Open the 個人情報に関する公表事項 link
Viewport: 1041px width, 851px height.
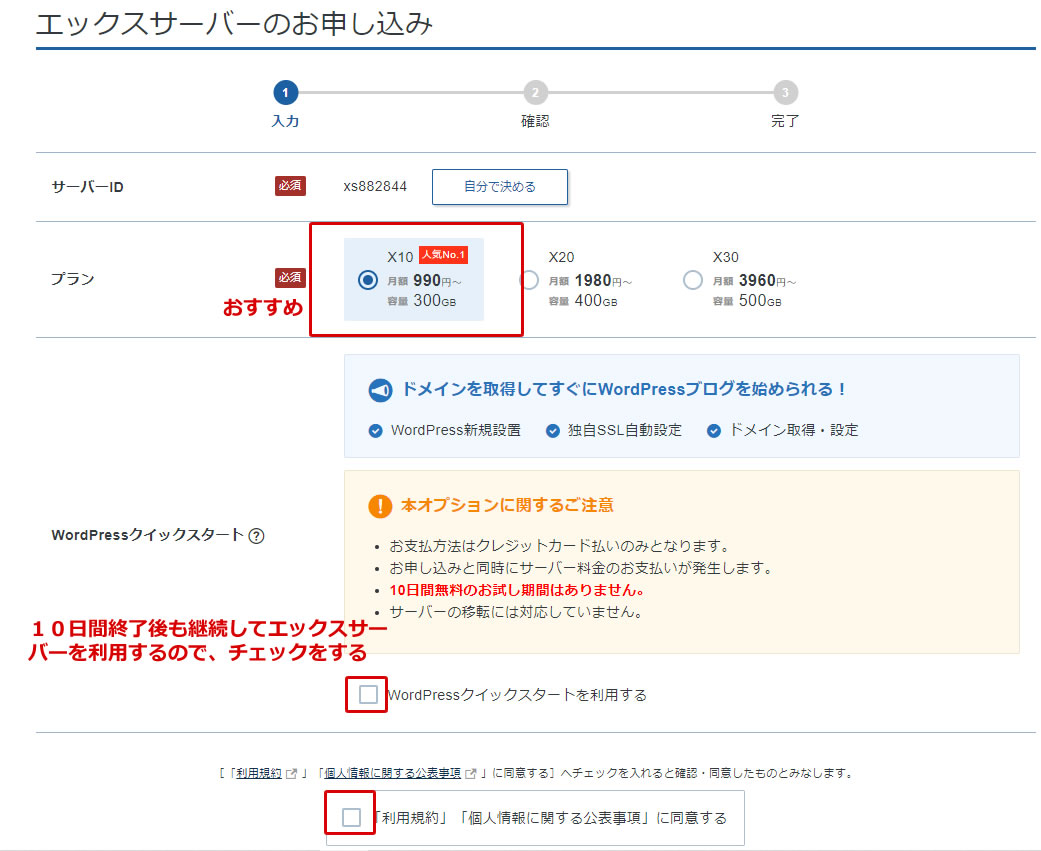[392, 773]
